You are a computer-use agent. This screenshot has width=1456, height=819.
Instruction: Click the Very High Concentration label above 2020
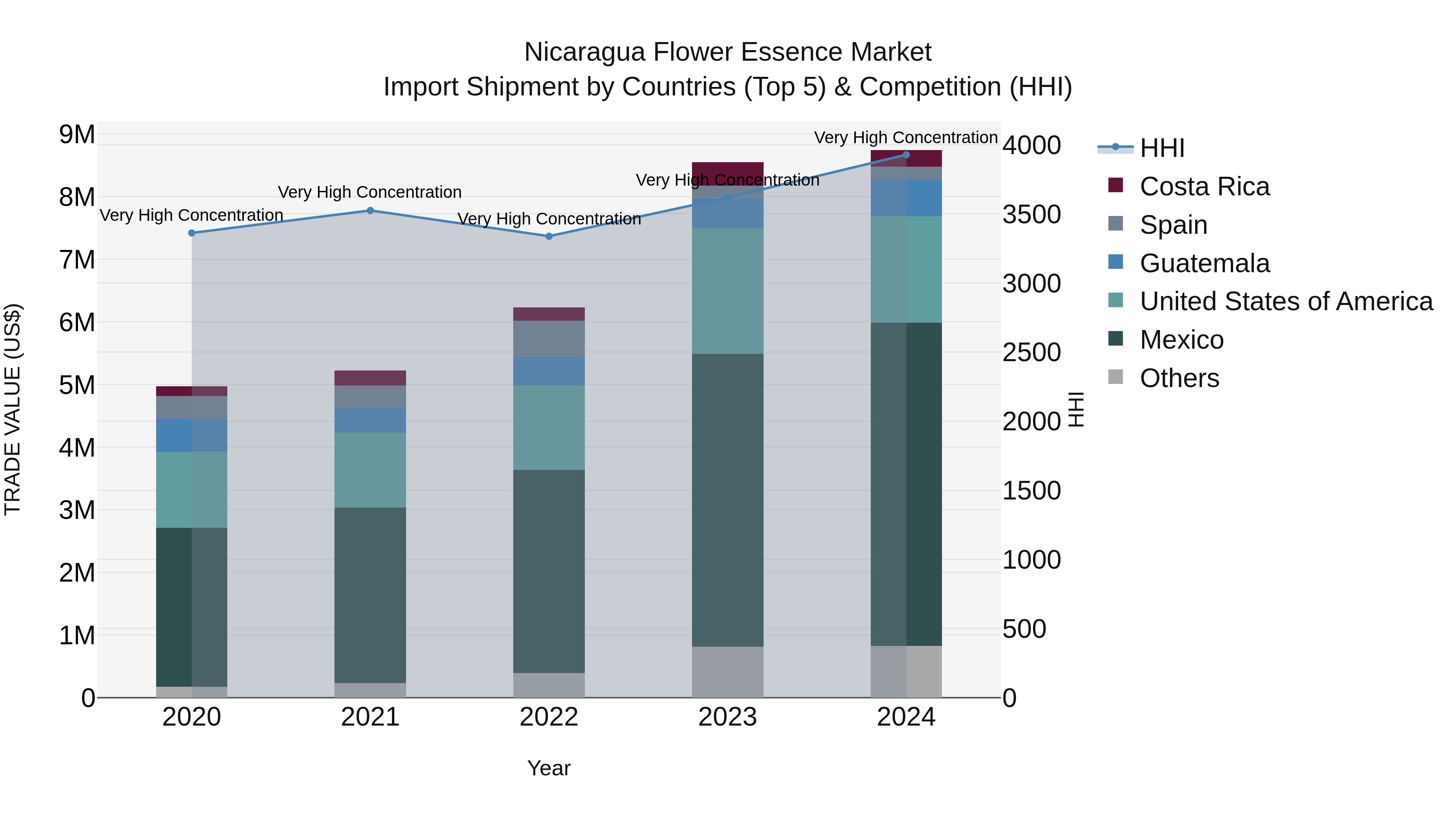tap(192, 215)
